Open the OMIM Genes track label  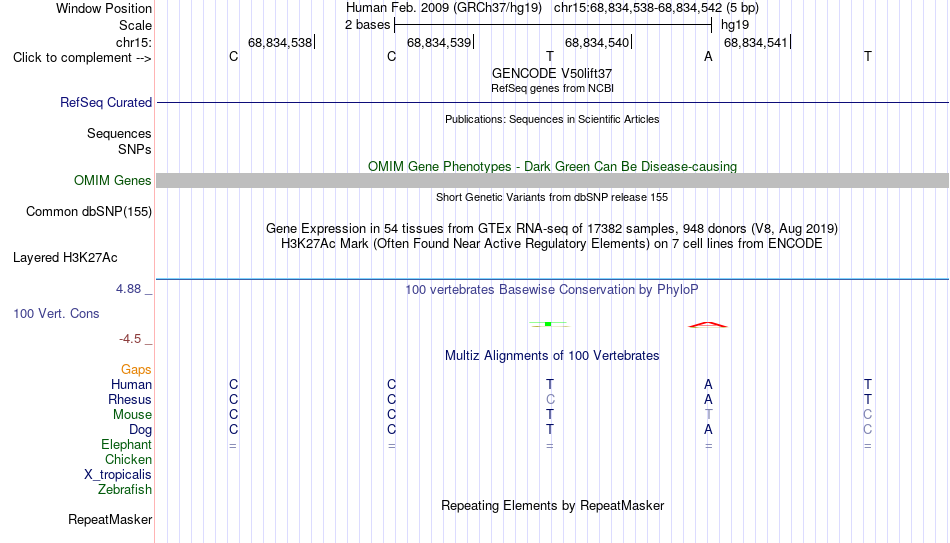coord(112,181)
